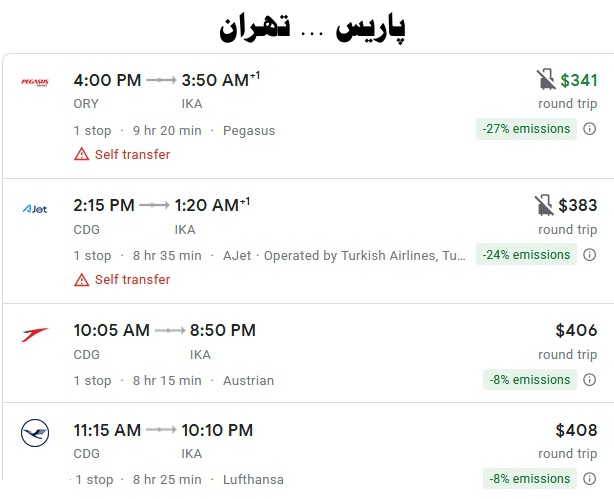Click the no-baggage icon beside $341
Screen dimensions: 614x499
[545, 80]
